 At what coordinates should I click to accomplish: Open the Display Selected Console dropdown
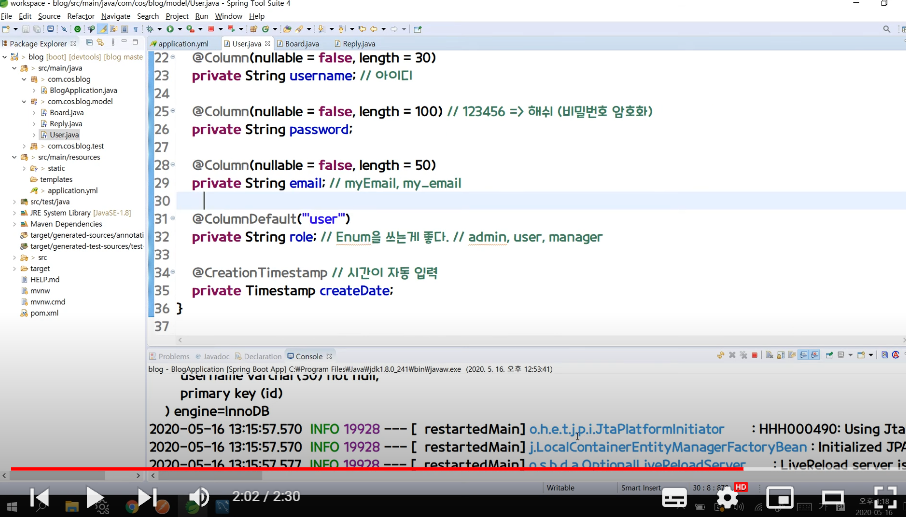click(x=851, y=355)
